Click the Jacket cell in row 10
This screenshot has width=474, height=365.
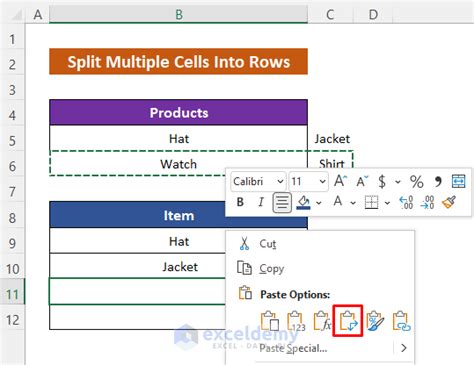pyautogui.click(x=137, y=267)
